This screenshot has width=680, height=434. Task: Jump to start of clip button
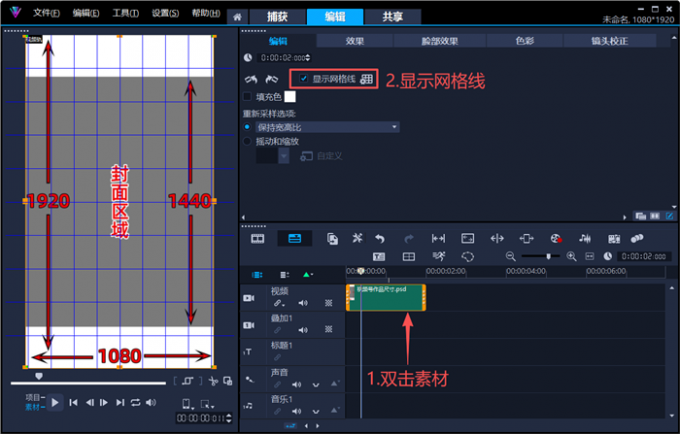click(73, 403)
